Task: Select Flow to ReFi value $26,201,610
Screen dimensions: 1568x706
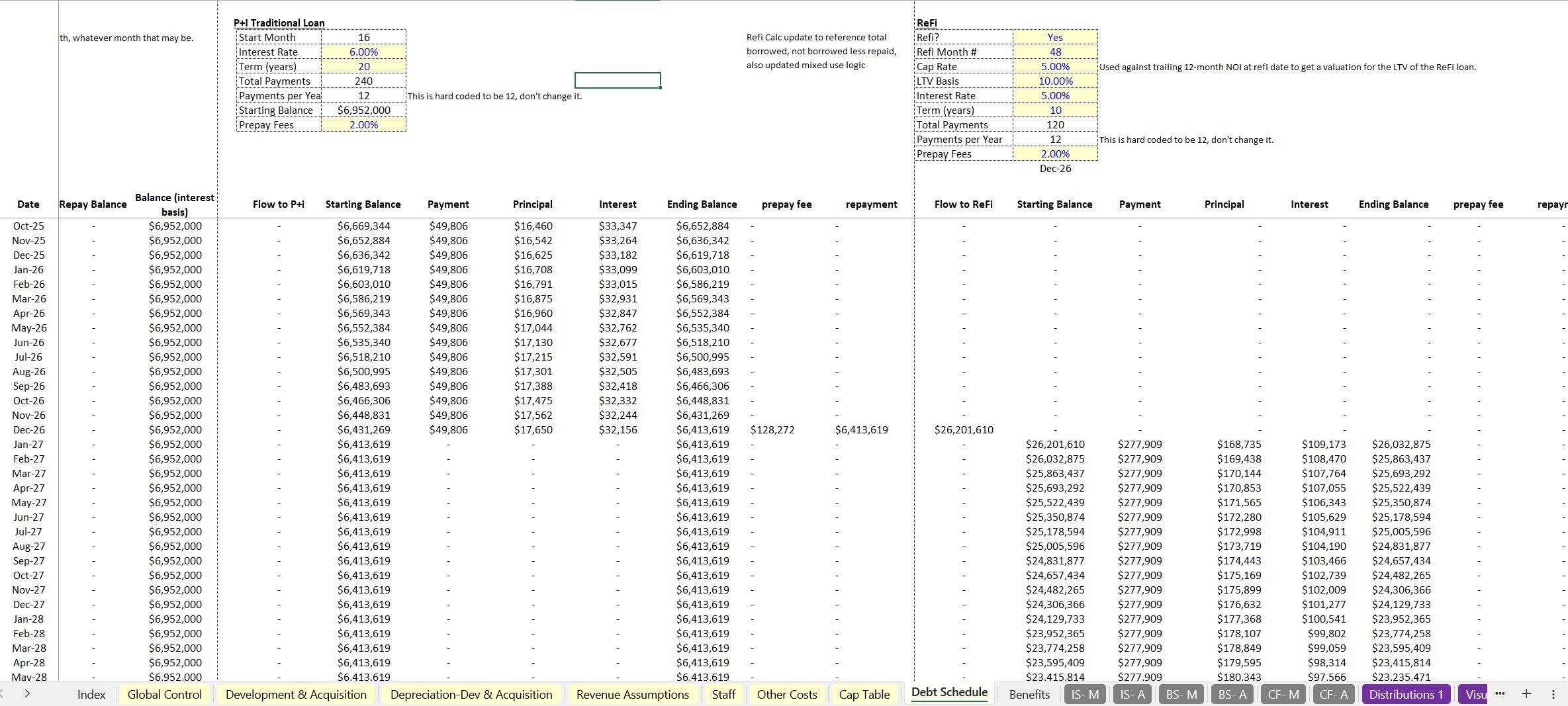Action: pos(964,429)
